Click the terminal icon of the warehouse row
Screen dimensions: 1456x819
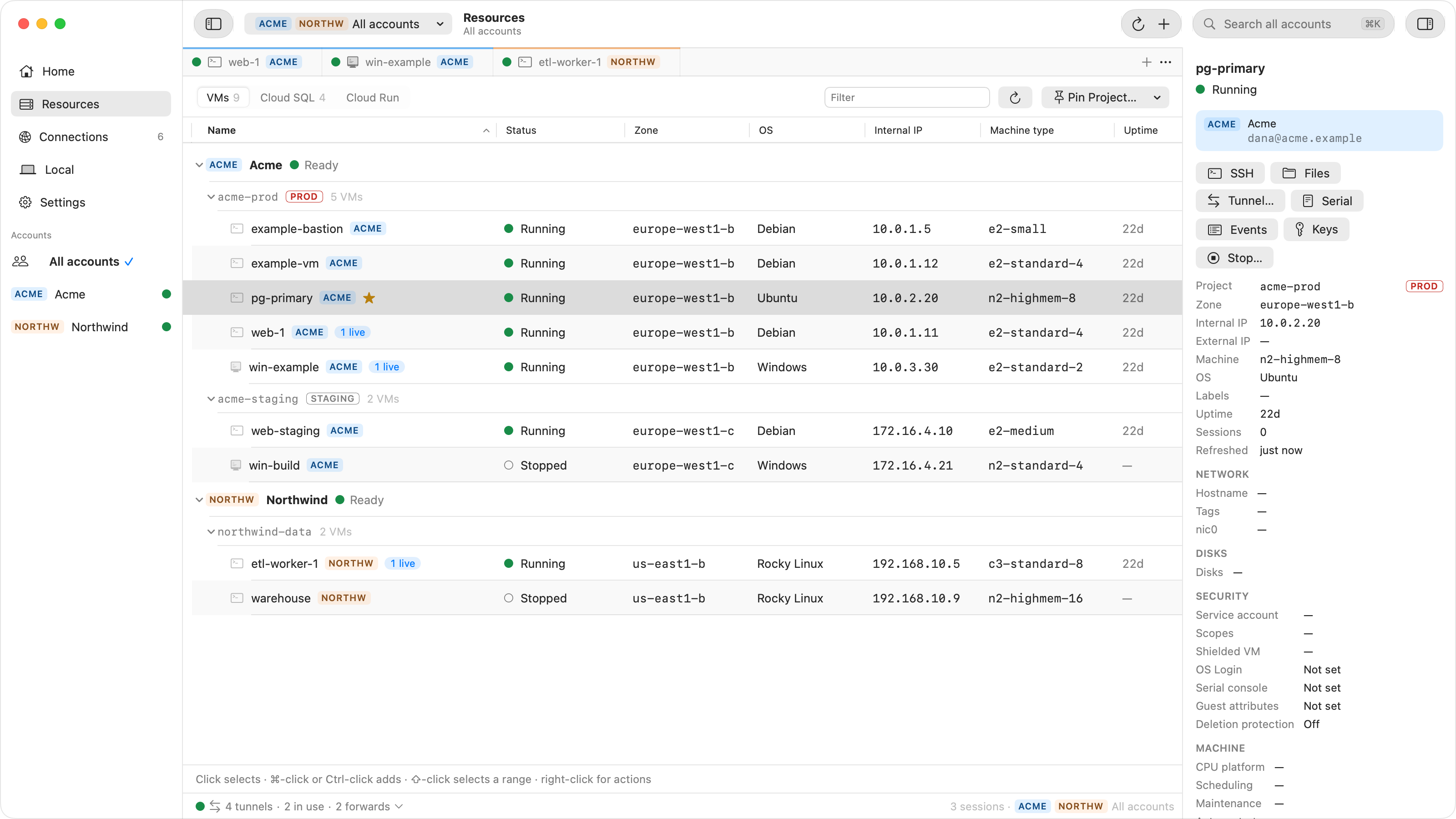(237, 598)
